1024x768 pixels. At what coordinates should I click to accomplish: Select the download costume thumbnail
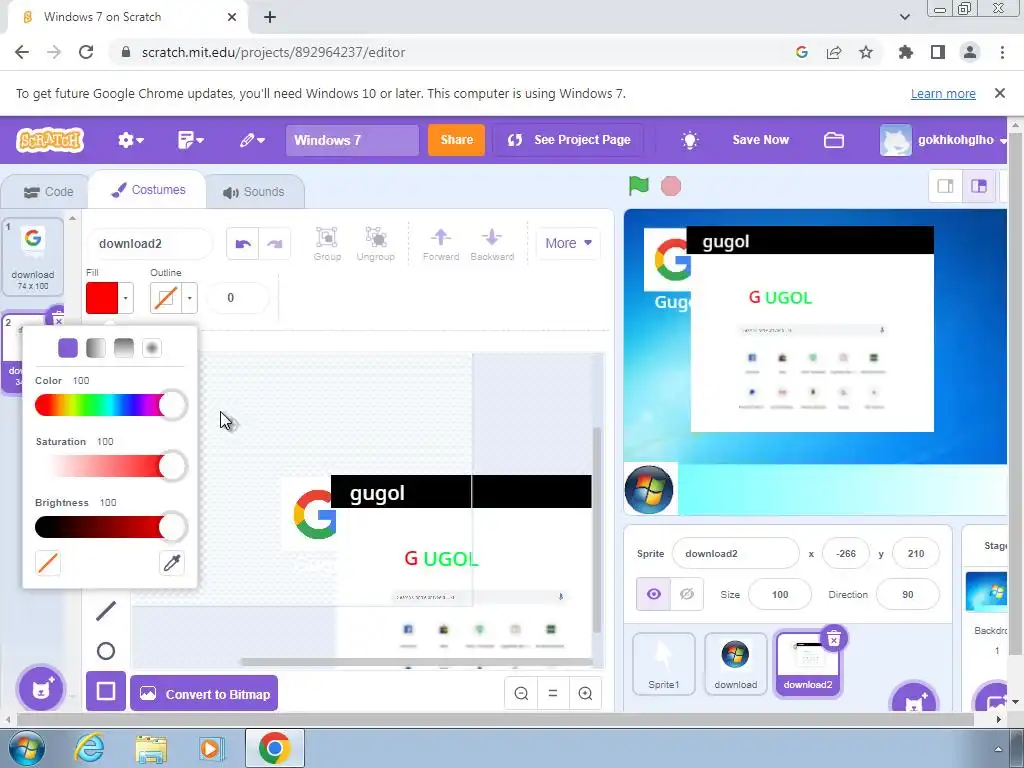33,256
